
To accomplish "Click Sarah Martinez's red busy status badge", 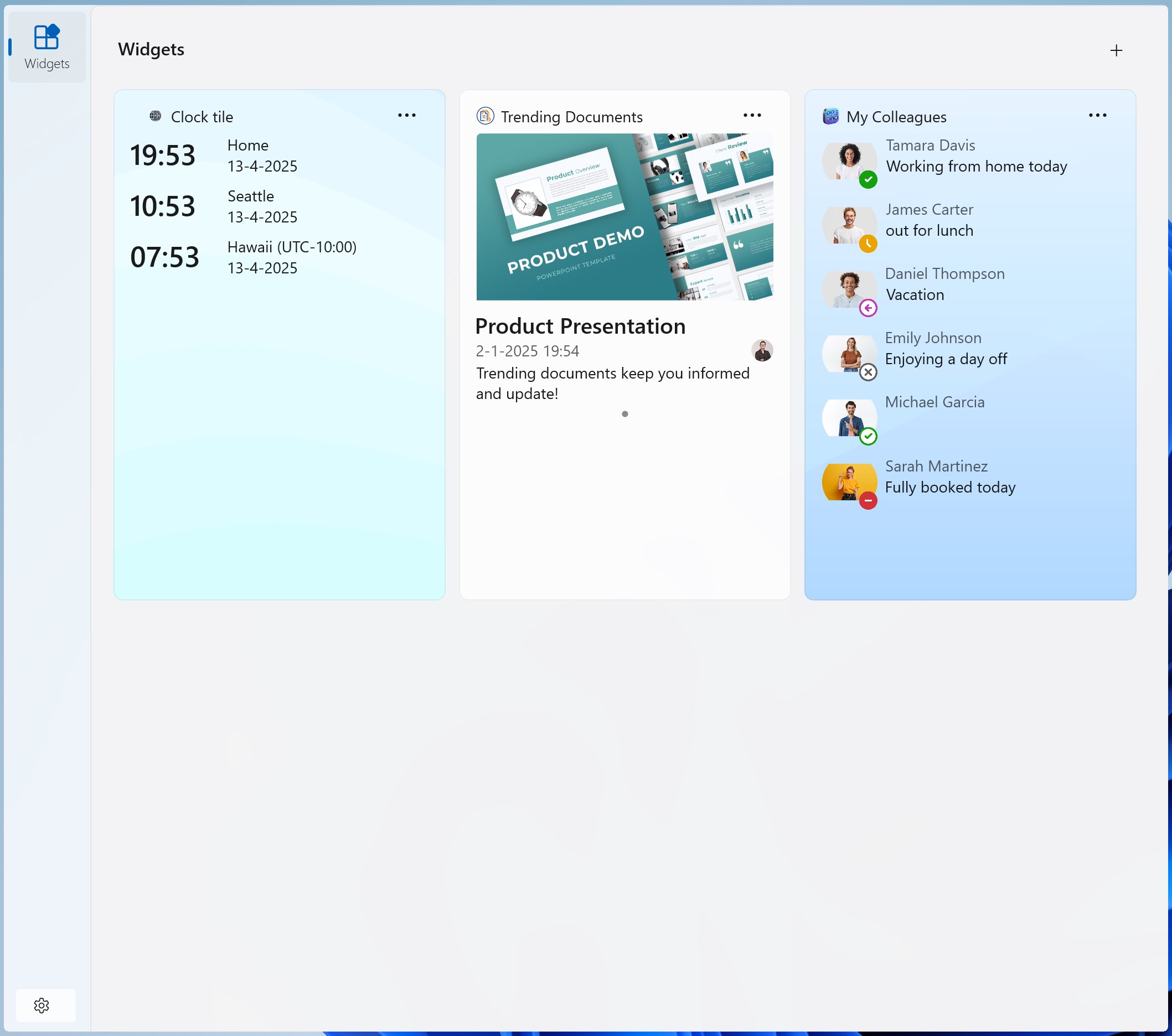I will 868,500.
